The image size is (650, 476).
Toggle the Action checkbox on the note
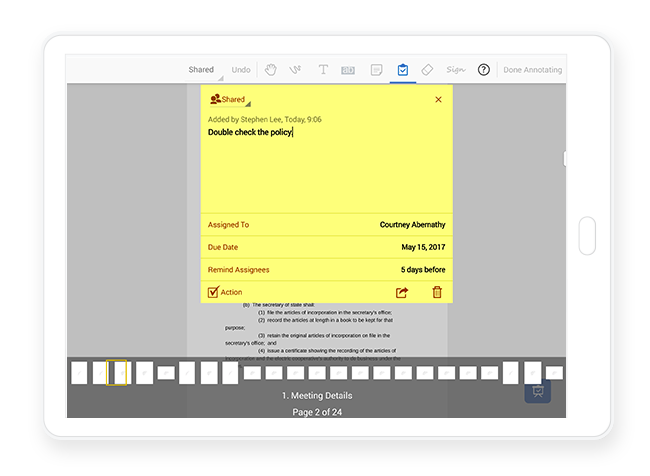point(213,292)
